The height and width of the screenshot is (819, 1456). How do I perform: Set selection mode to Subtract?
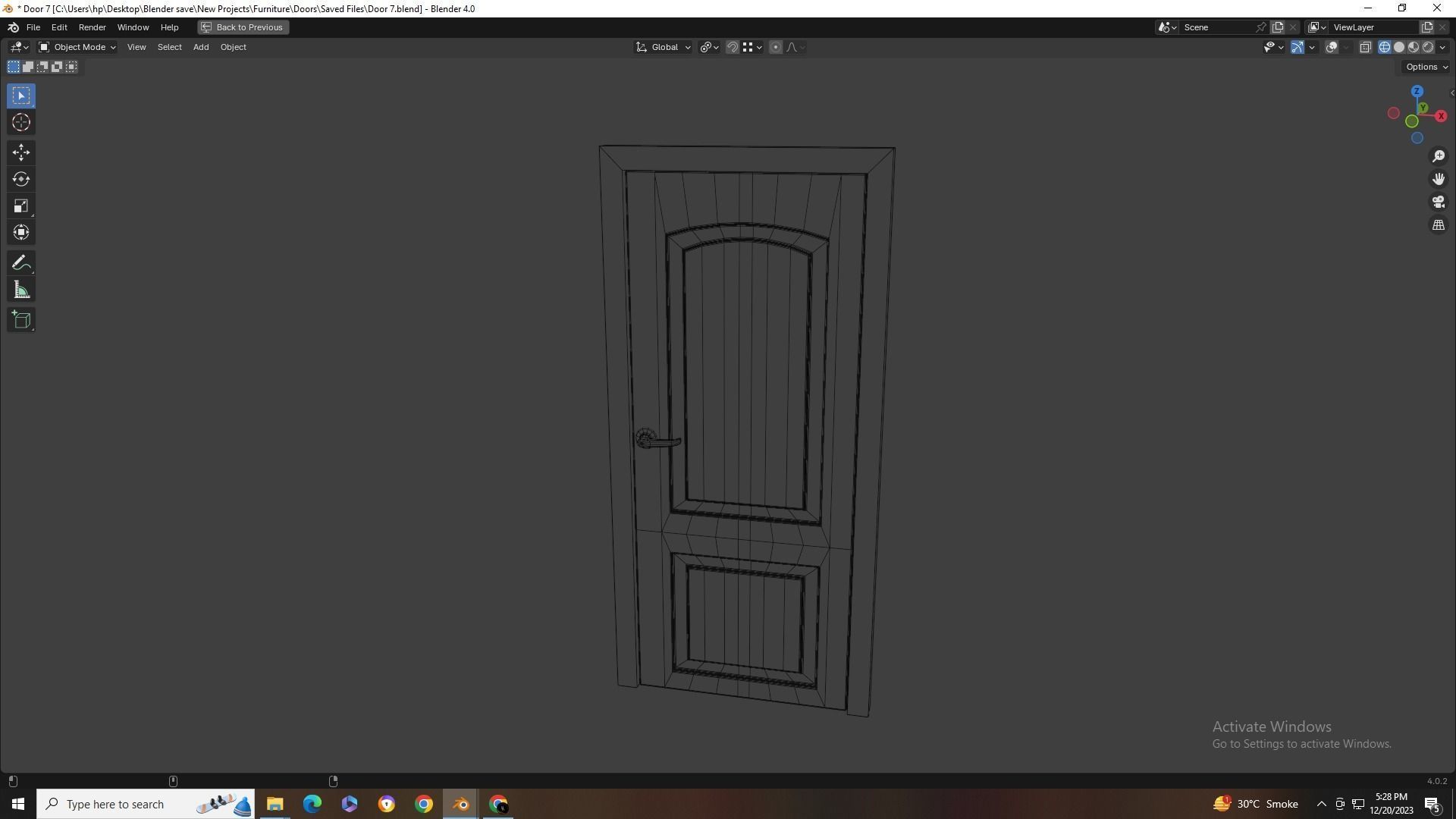click(42, 67)
